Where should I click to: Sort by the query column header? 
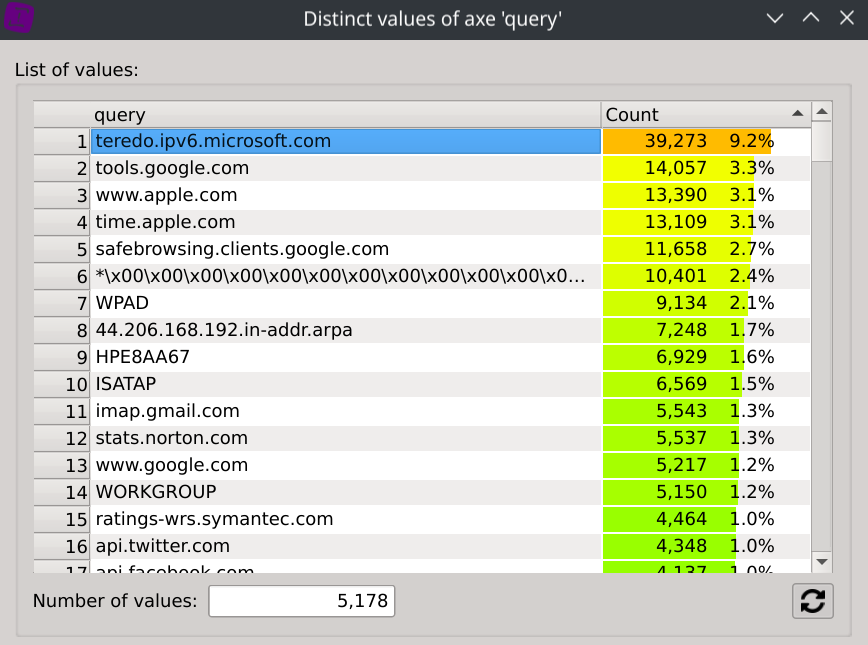(345, 114)
